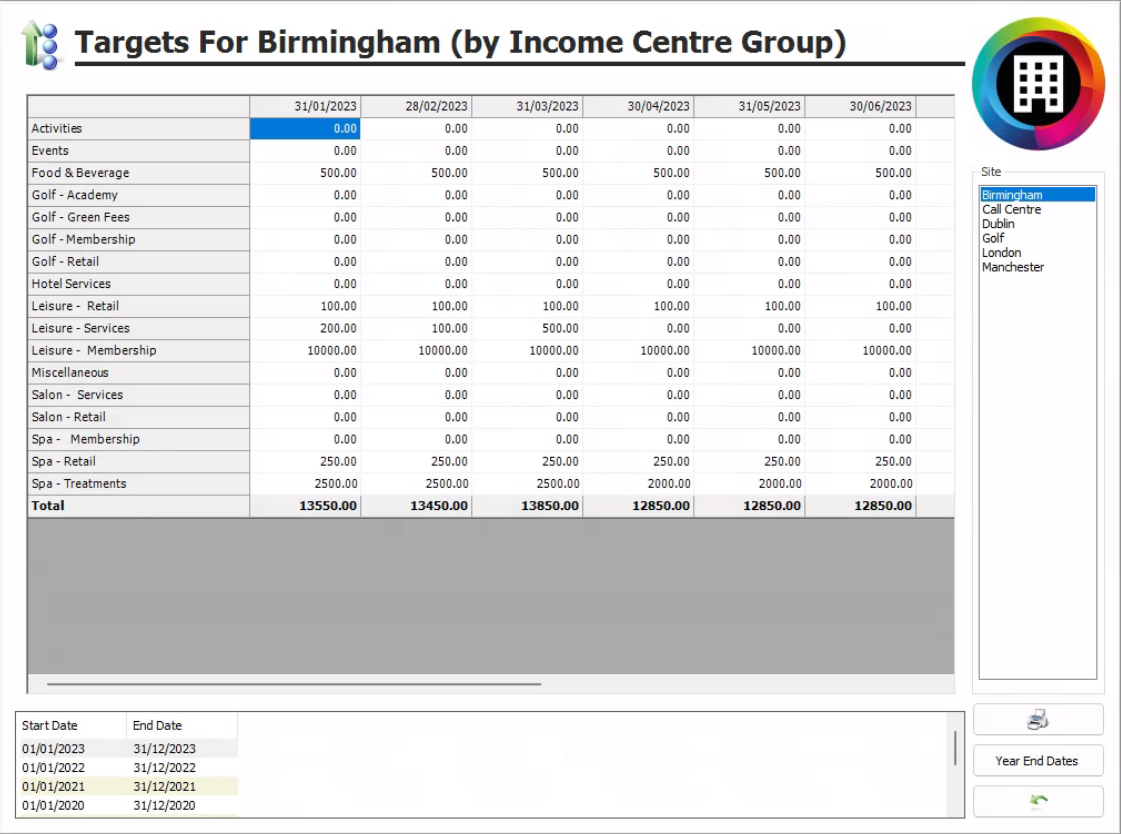Viewport: 1121px width, 834px height.
Task: Open Year End Dates
Action: [1037, 760]
